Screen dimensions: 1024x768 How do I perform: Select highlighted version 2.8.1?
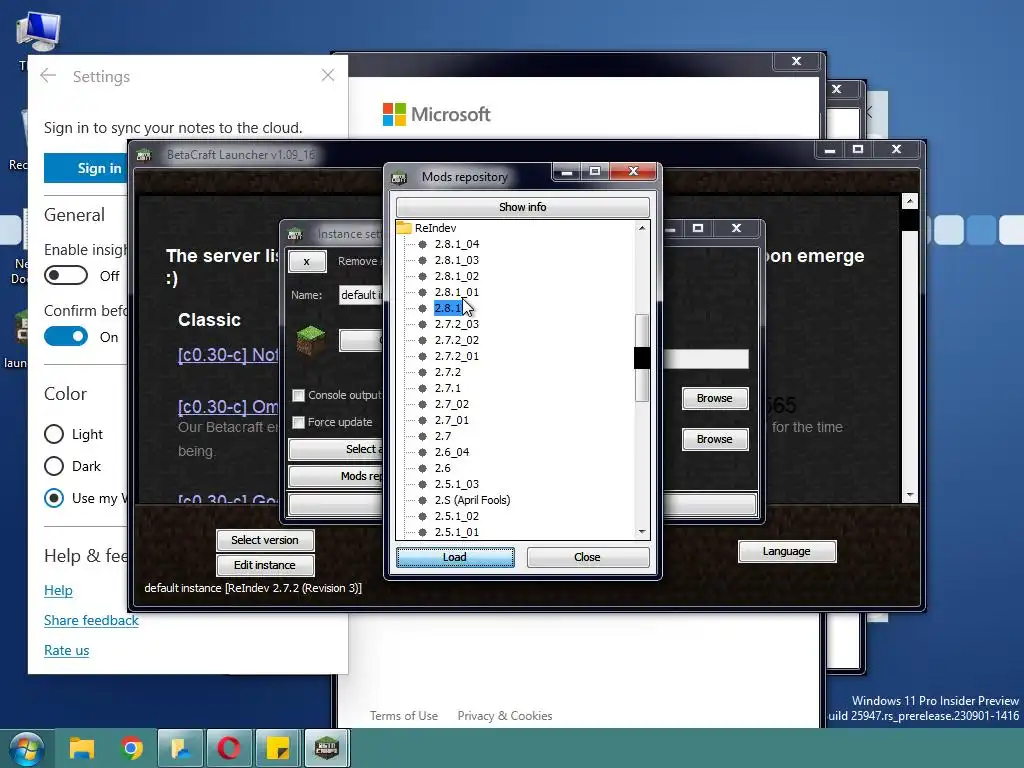click(x=448, y=308)
